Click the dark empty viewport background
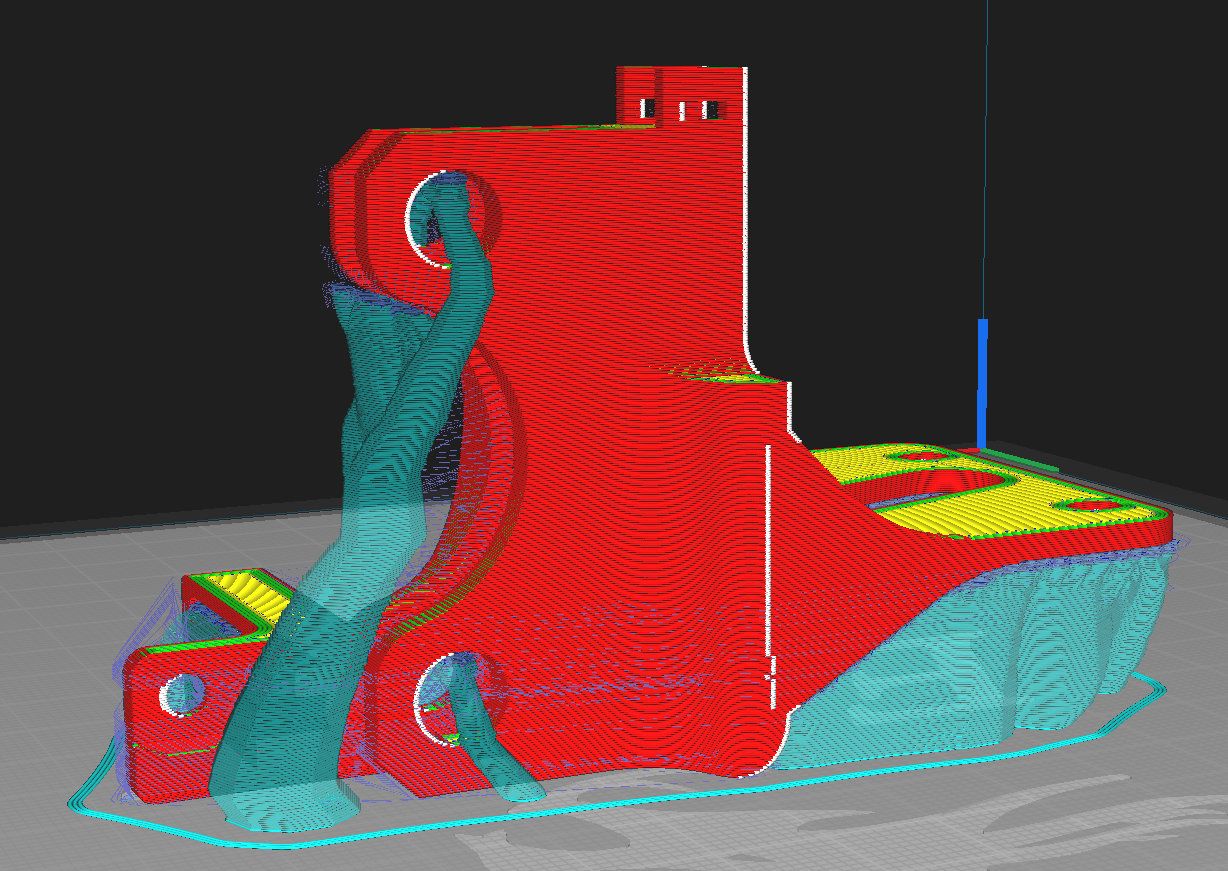The width and height of the screenshot is (1228, 871). [x=150, y=200]
